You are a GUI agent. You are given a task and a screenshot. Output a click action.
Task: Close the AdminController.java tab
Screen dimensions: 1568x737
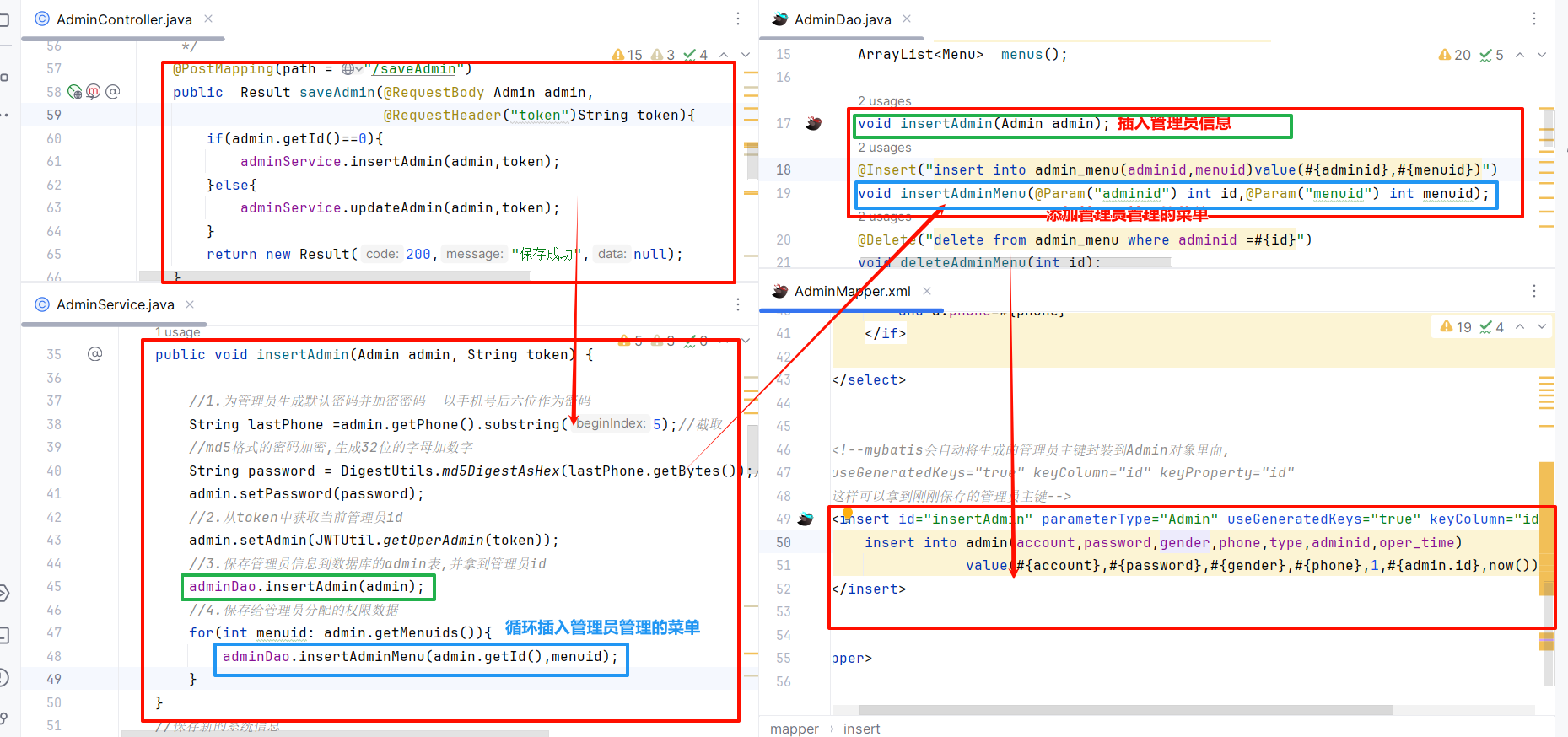[x=208, y=19]
